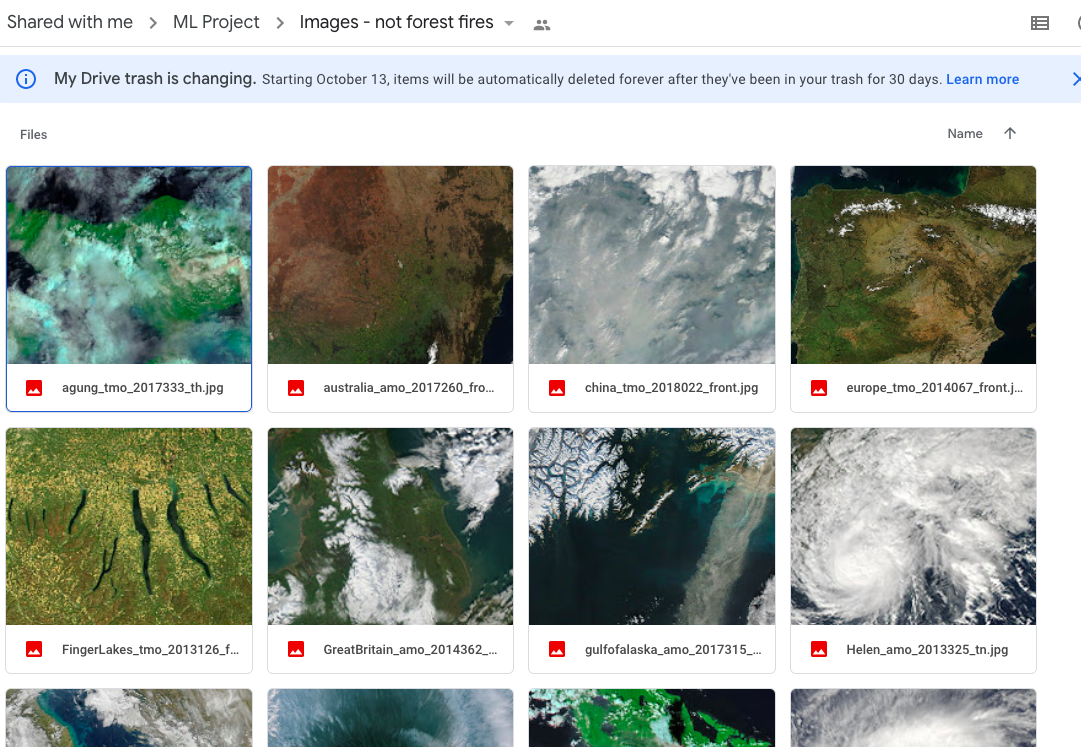
Task: Click image file icon beside europe_tmo_2014067
Action: click(819, 388)
